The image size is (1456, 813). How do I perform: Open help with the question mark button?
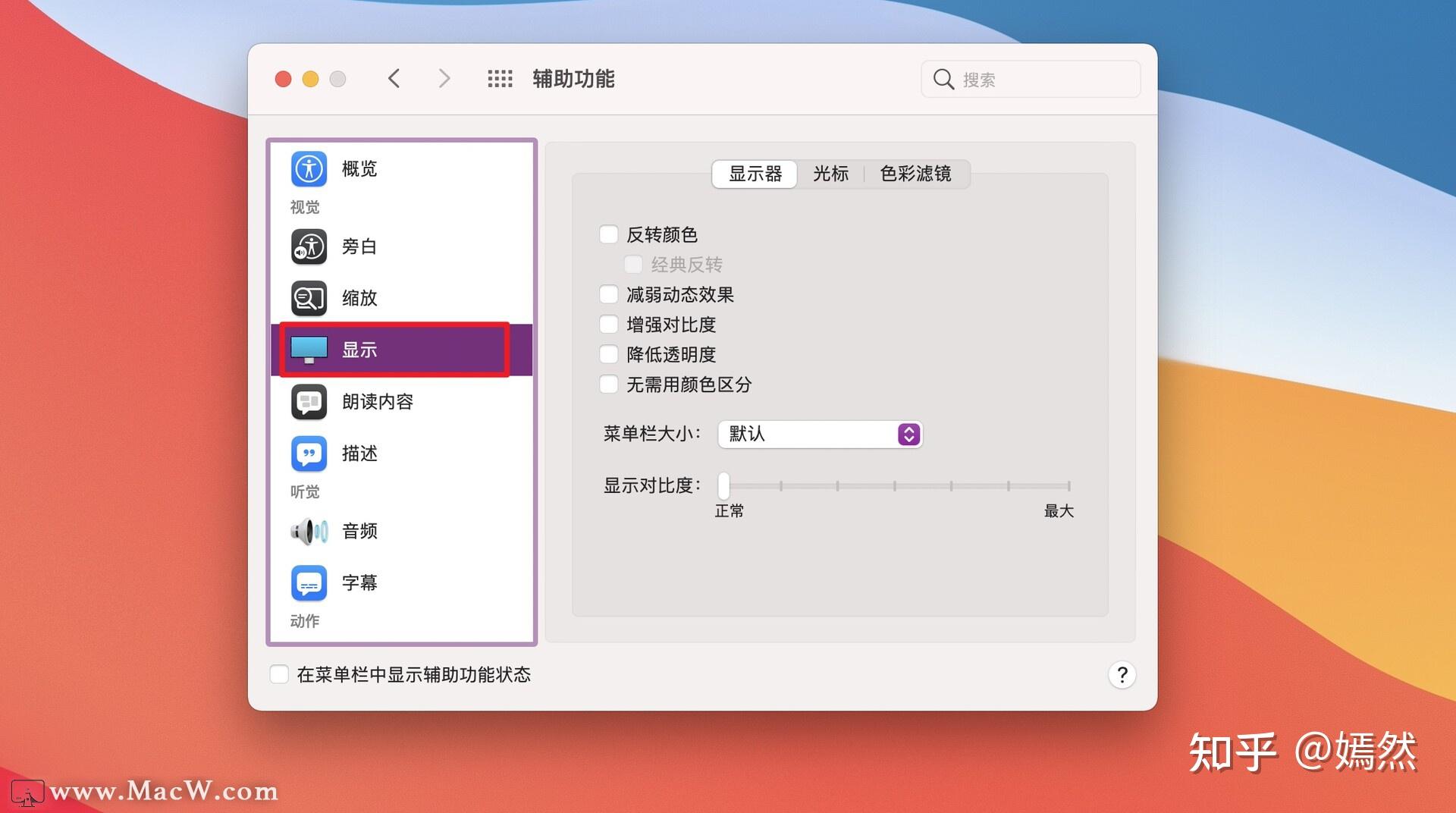[1122, 674]
